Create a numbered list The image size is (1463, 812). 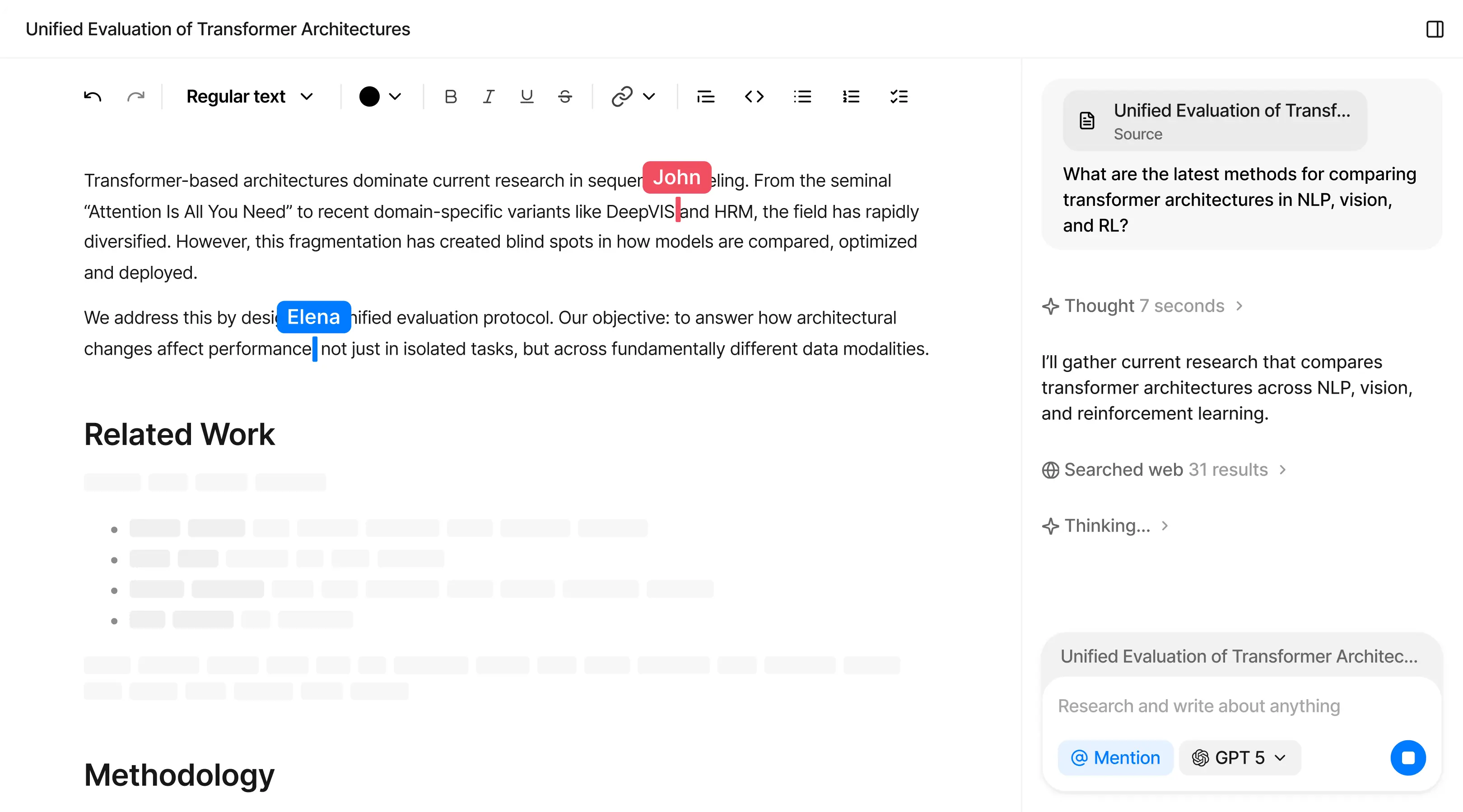click(x=850, y=97)
